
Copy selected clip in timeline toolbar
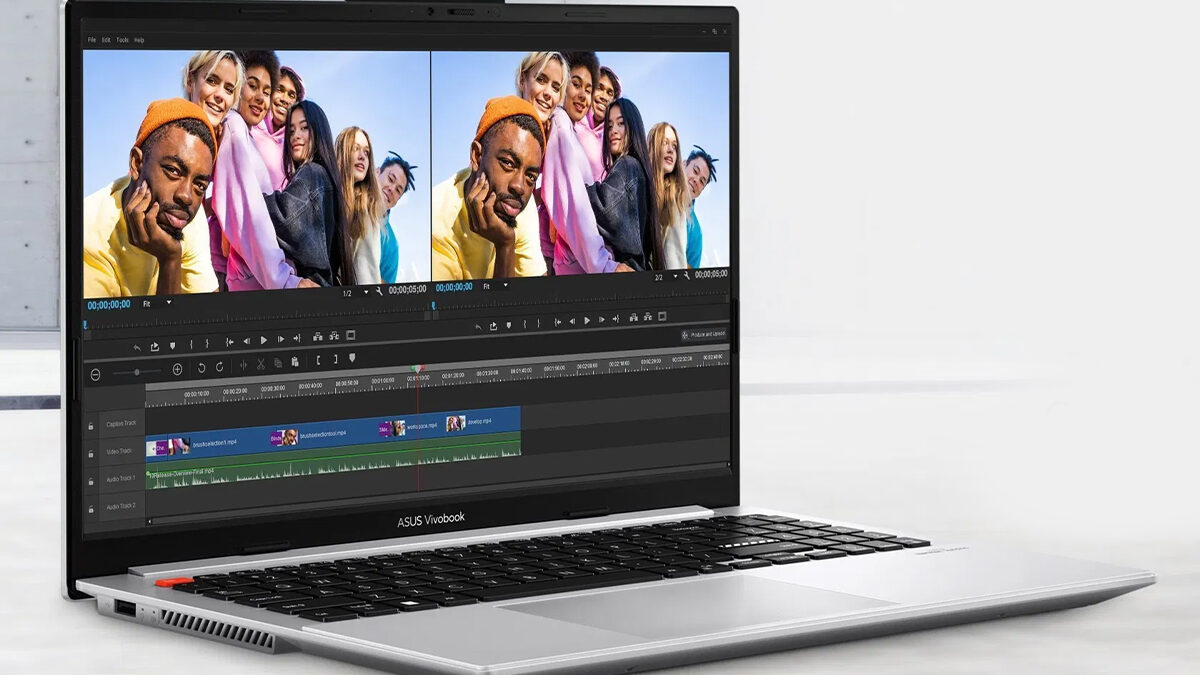click(278, 363)
